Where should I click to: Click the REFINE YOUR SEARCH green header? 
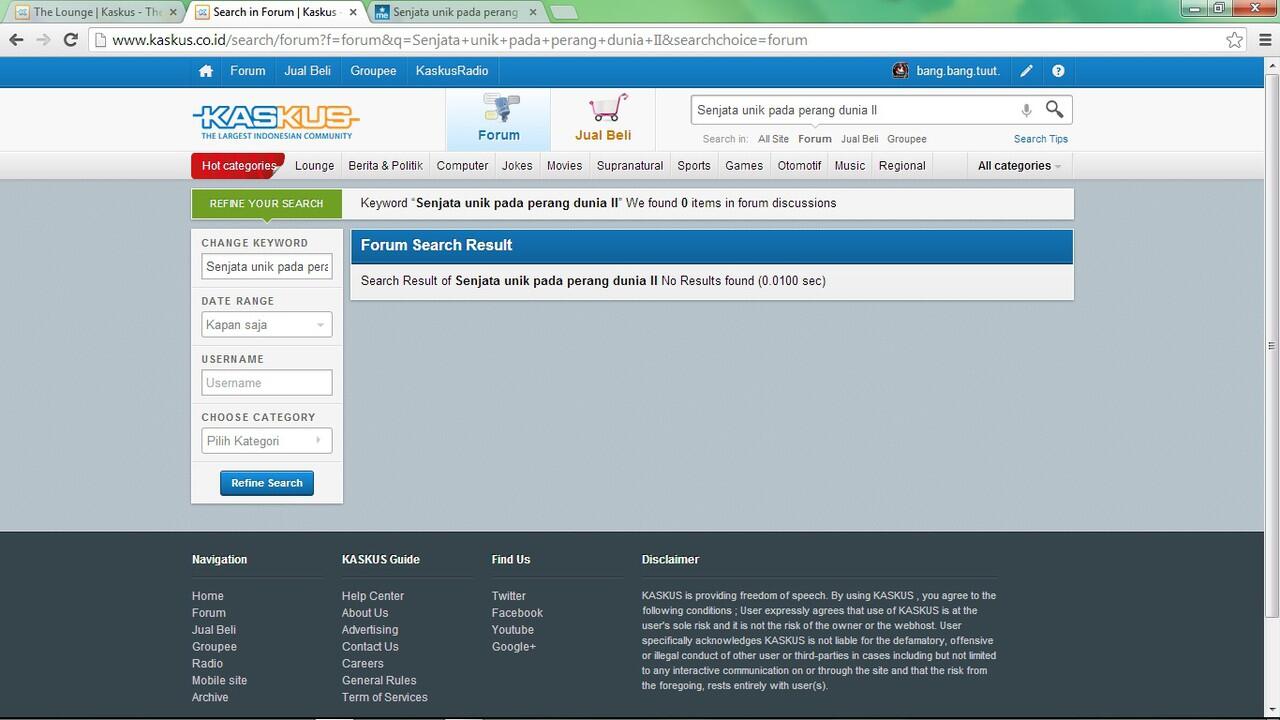[x=266, y=204]
